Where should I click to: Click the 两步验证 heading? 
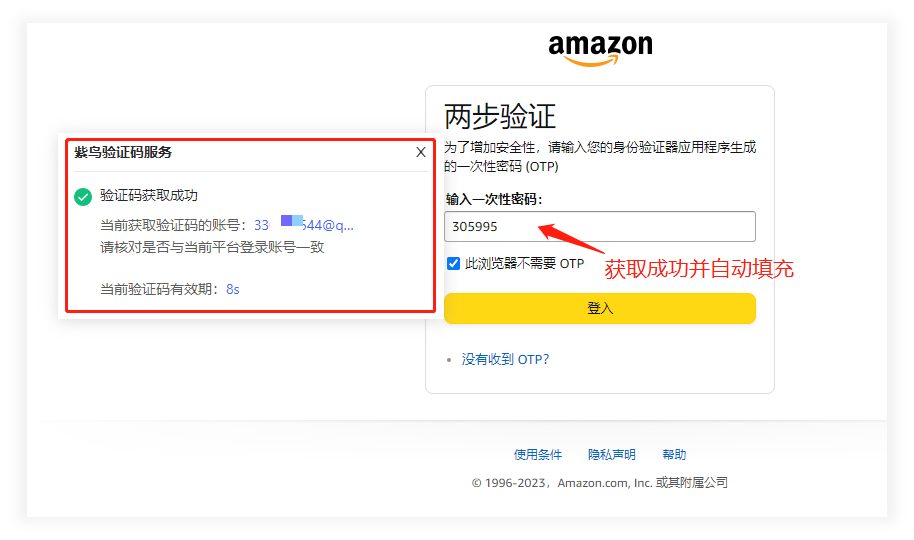[x=500, y=116]
